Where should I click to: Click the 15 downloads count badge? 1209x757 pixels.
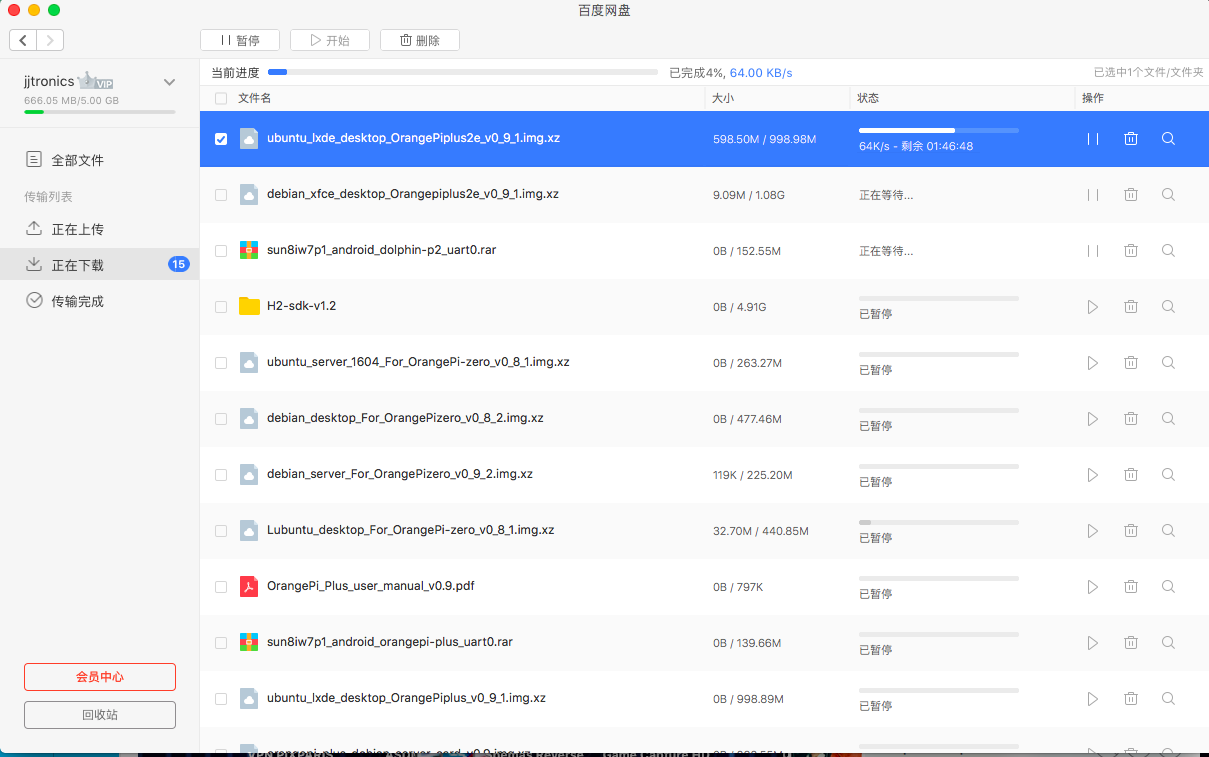point(179,264)
